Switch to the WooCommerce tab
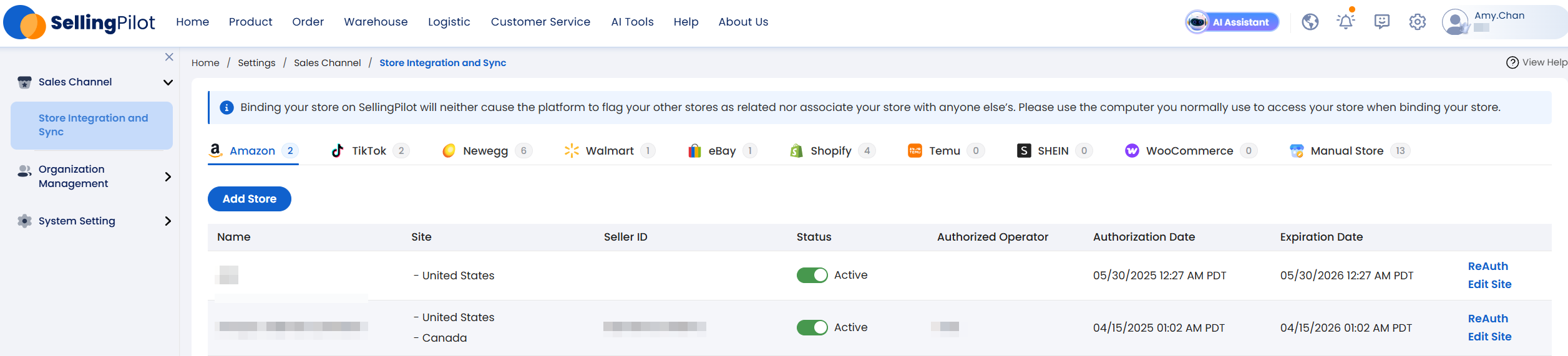The image size is (1568, 356). tap(1191, 151)
